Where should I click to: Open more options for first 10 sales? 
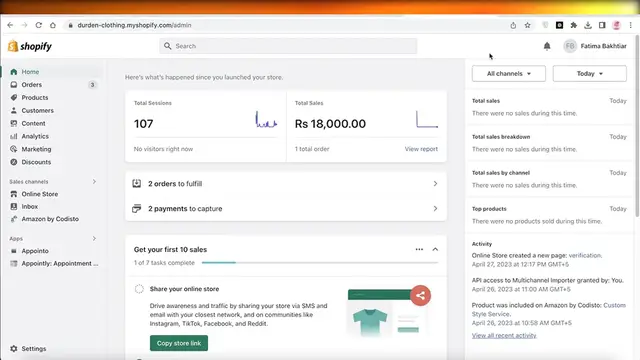click(x=419, y=249)
